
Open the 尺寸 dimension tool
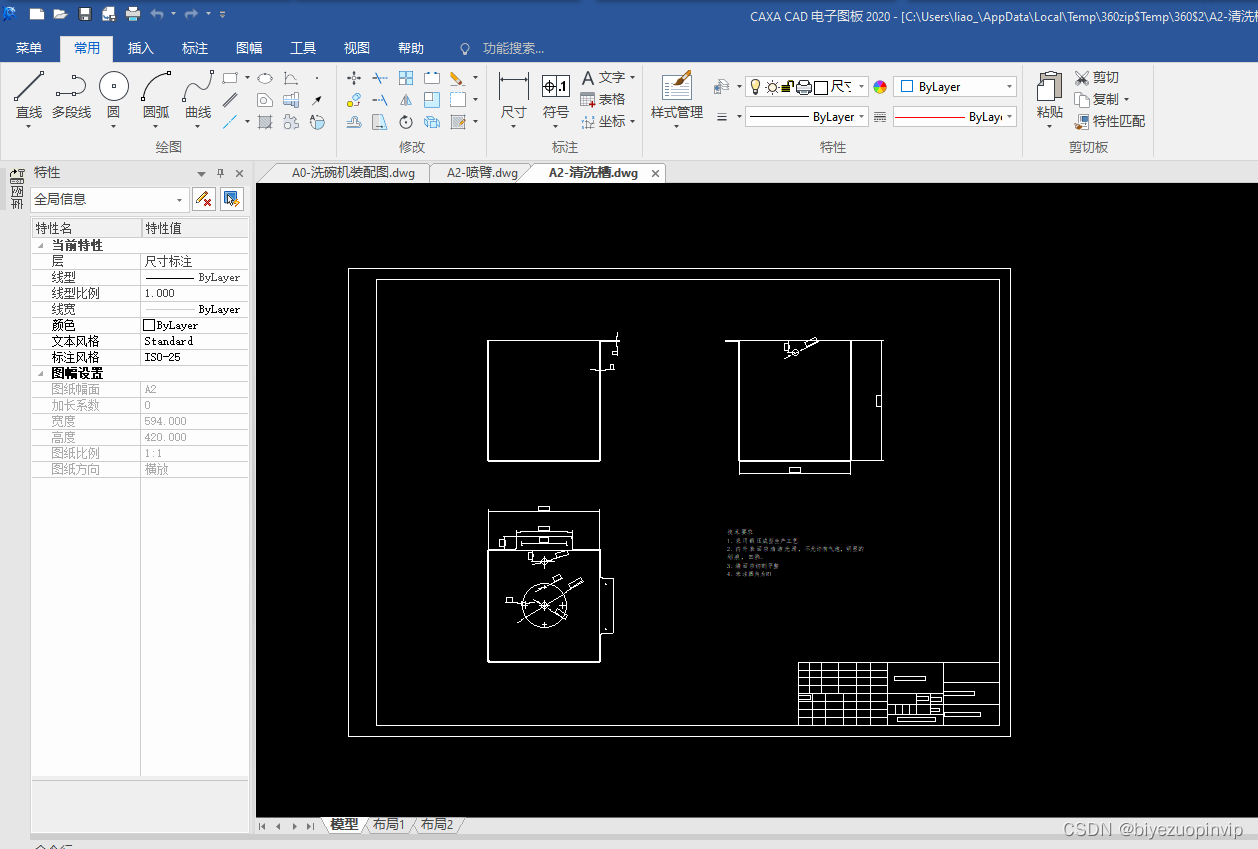pyautogui.click(x=513, y=98)
